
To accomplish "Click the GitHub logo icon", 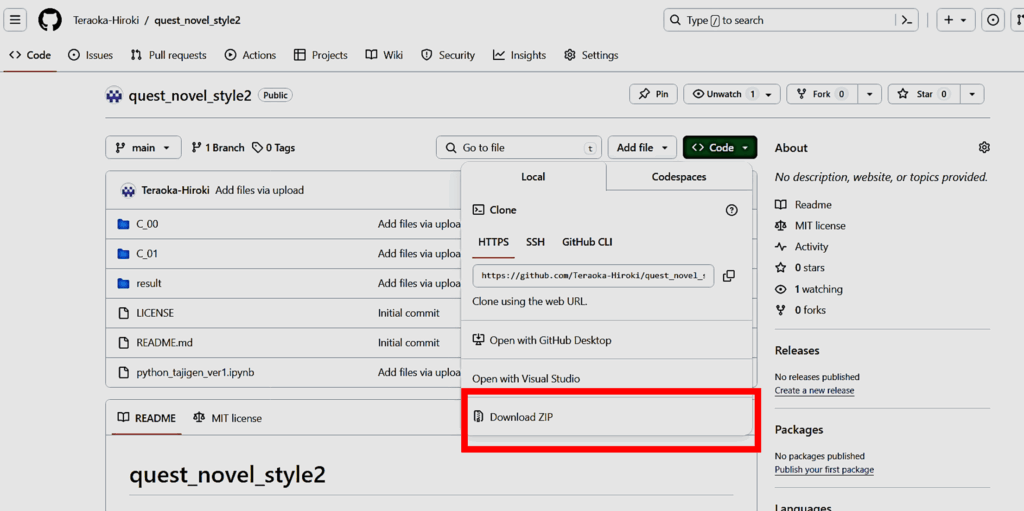I will point(50,20).
